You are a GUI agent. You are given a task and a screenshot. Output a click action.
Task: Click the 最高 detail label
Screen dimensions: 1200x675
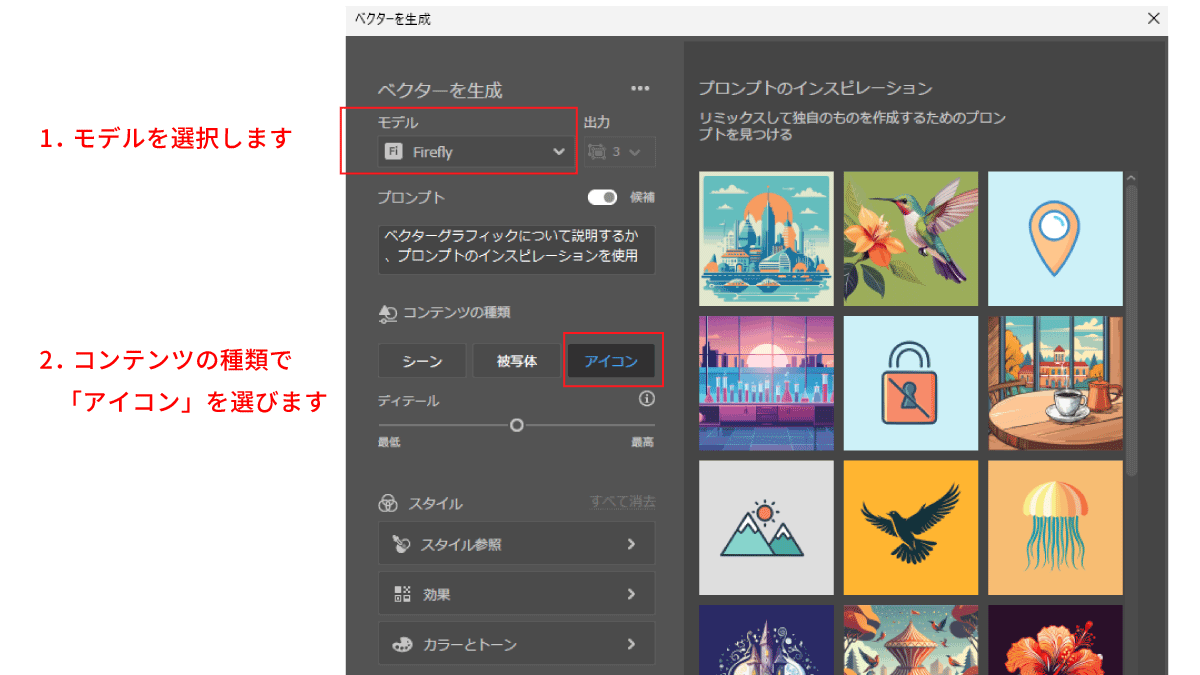(x=642, y=442)
